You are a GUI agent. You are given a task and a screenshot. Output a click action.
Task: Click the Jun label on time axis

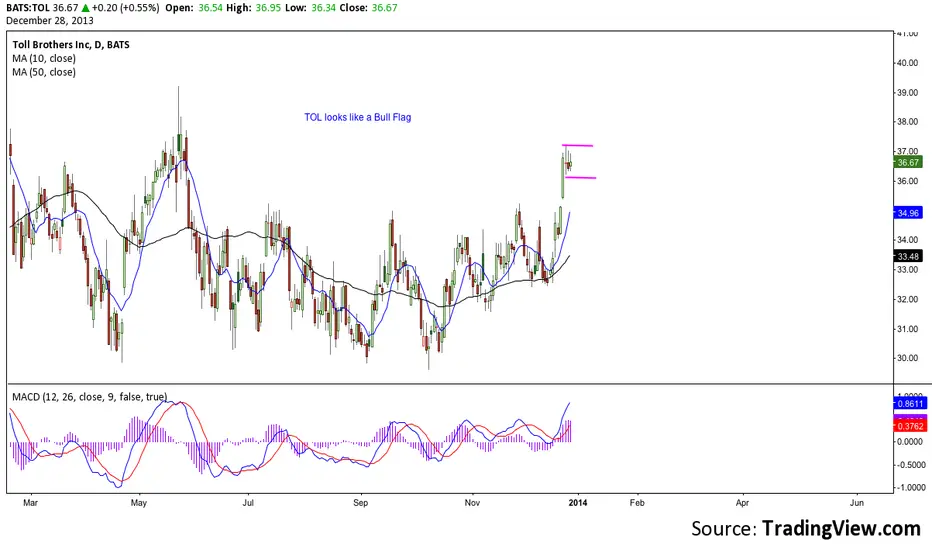coord(857,502)
